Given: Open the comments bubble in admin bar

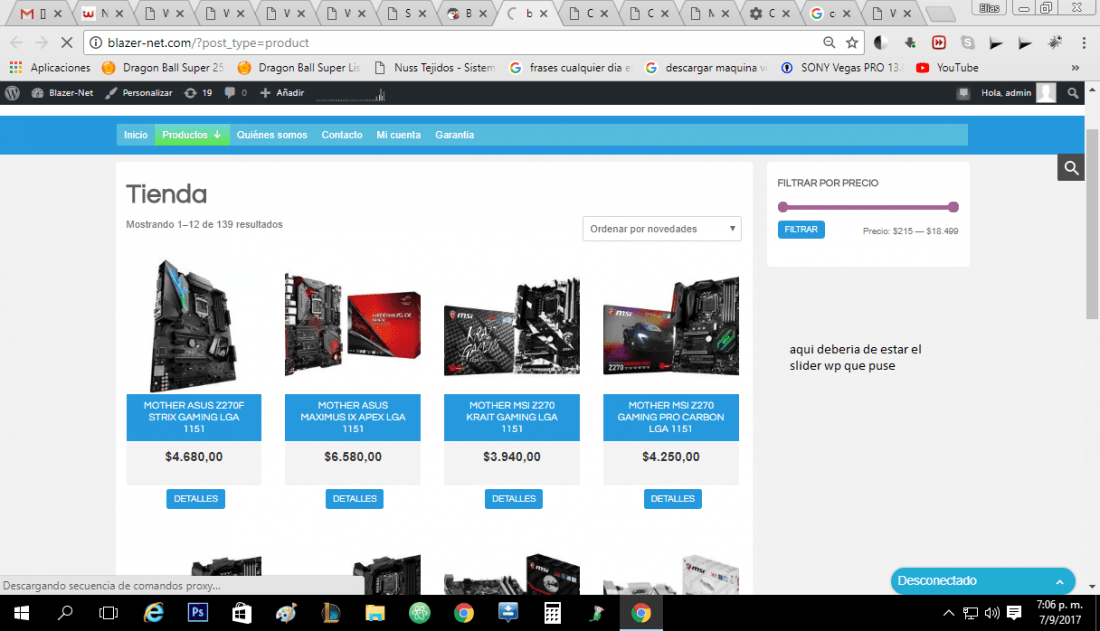Looking at the screenshot, I should [235, 93].
